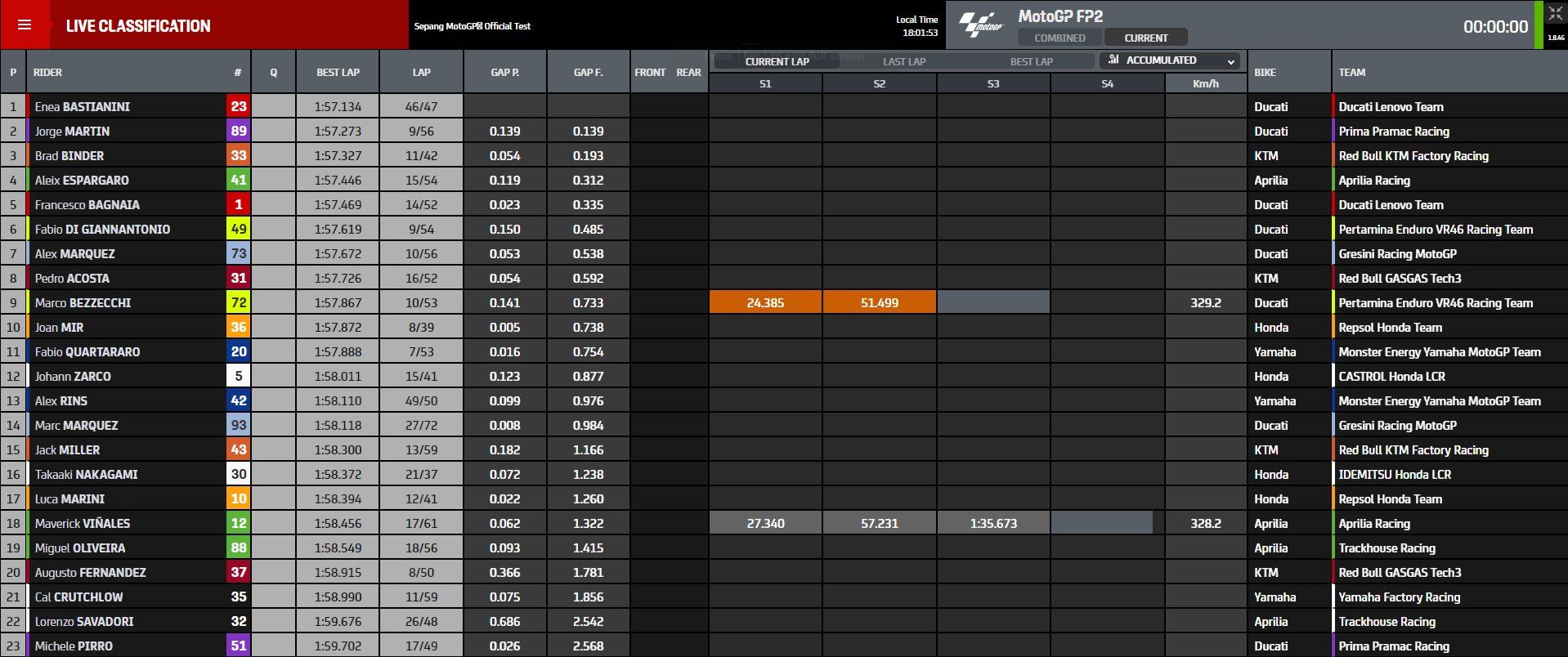Click Jorge Martin's purple 89 badge
Image resolution: width=1568 pixels, height=657 pixels.
238,131
